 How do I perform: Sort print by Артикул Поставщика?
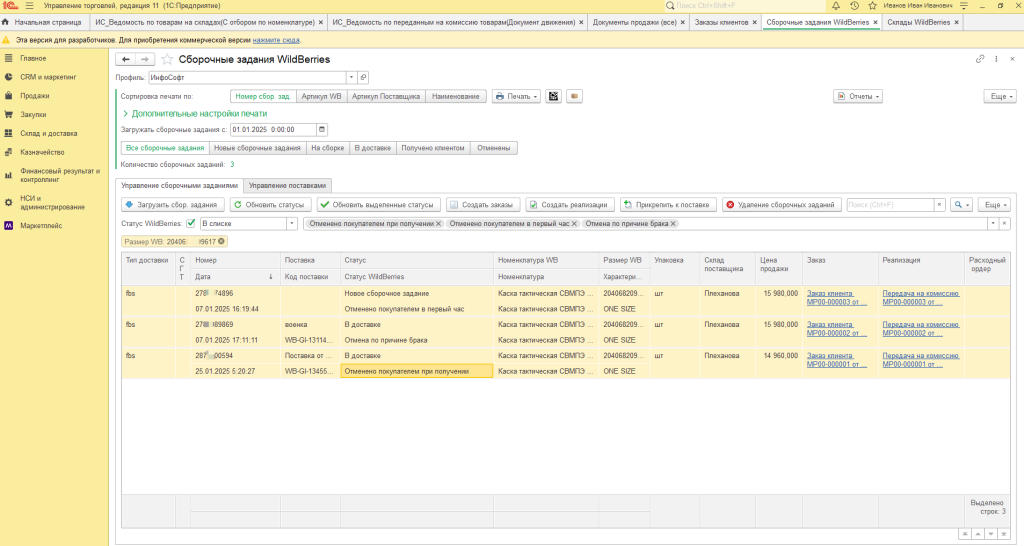[386, 96]
